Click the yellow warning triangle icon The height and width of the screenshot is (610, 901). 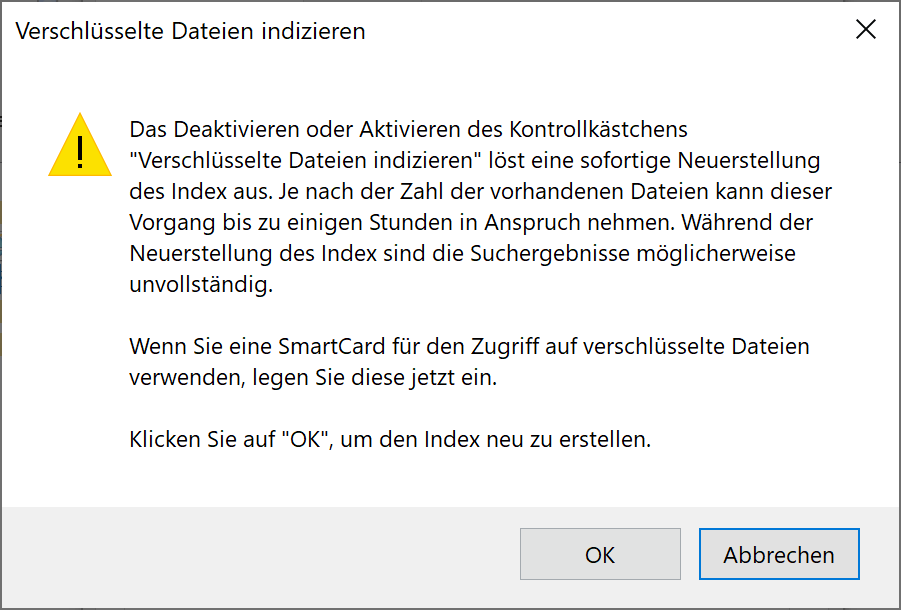tap(80, 145)
